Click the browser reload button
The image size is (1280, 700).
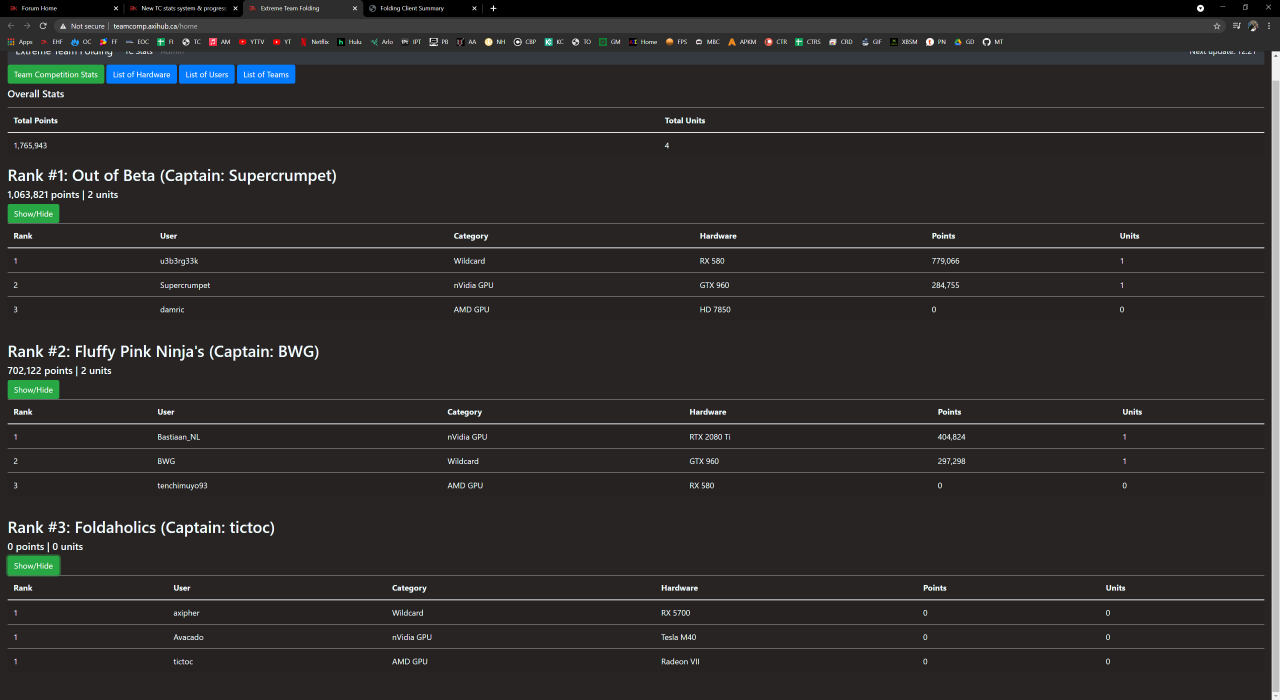[42, 26]
